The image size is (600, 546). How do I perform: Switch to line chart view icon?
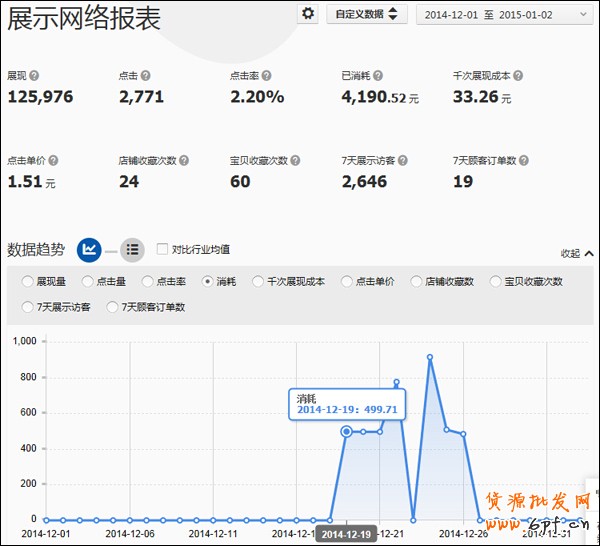pos(89,249)
